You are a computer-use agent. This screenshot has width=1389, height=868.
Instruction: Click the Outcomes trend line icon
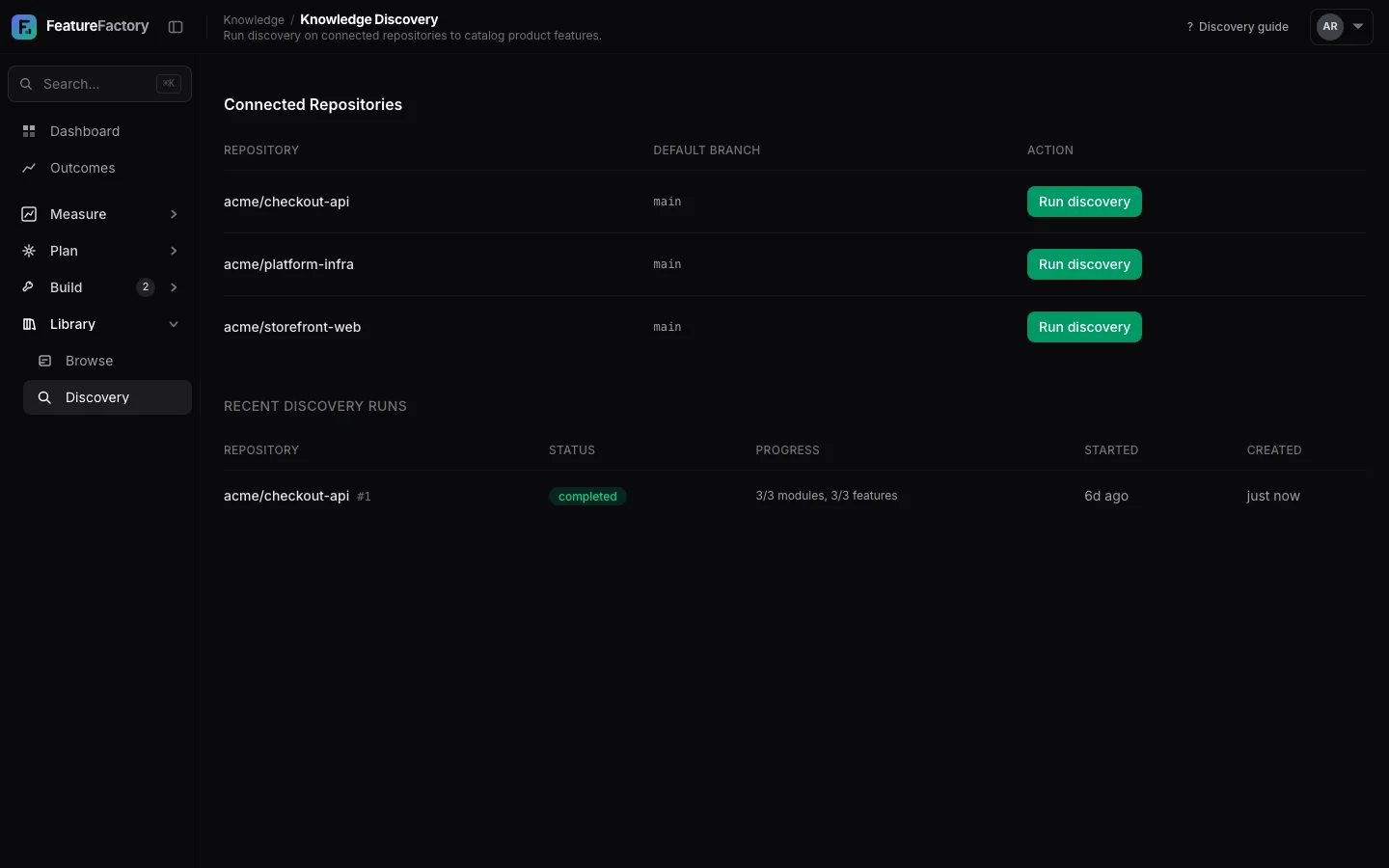tap(29, 168)
